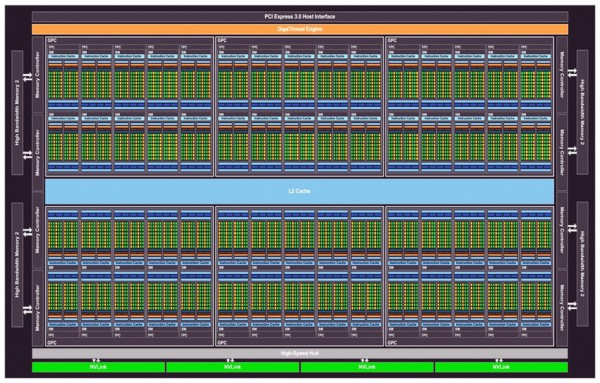Image resolution: width=600 pixels, height=383 pixels.
Task: Click double arrow beside top-left Memory Controller
Action: pyautogui.click(x=28, y=77)
